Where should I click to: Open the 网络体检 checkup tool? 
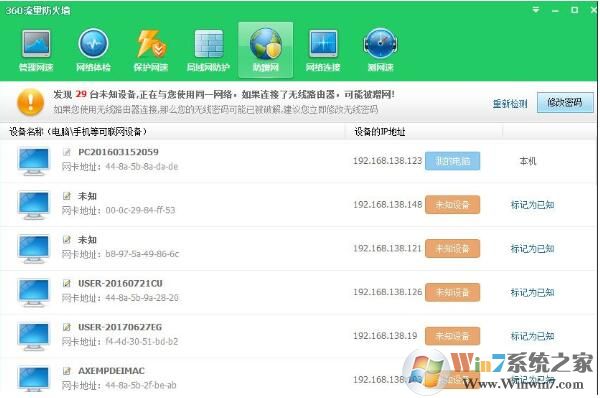93,51
